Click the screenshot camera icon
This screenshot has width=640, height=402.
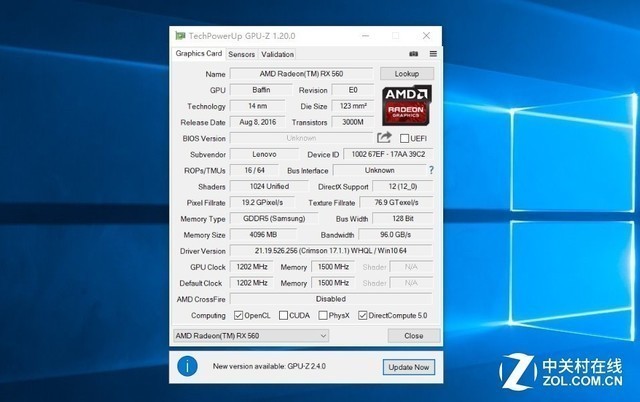click(x=414, y=54)
